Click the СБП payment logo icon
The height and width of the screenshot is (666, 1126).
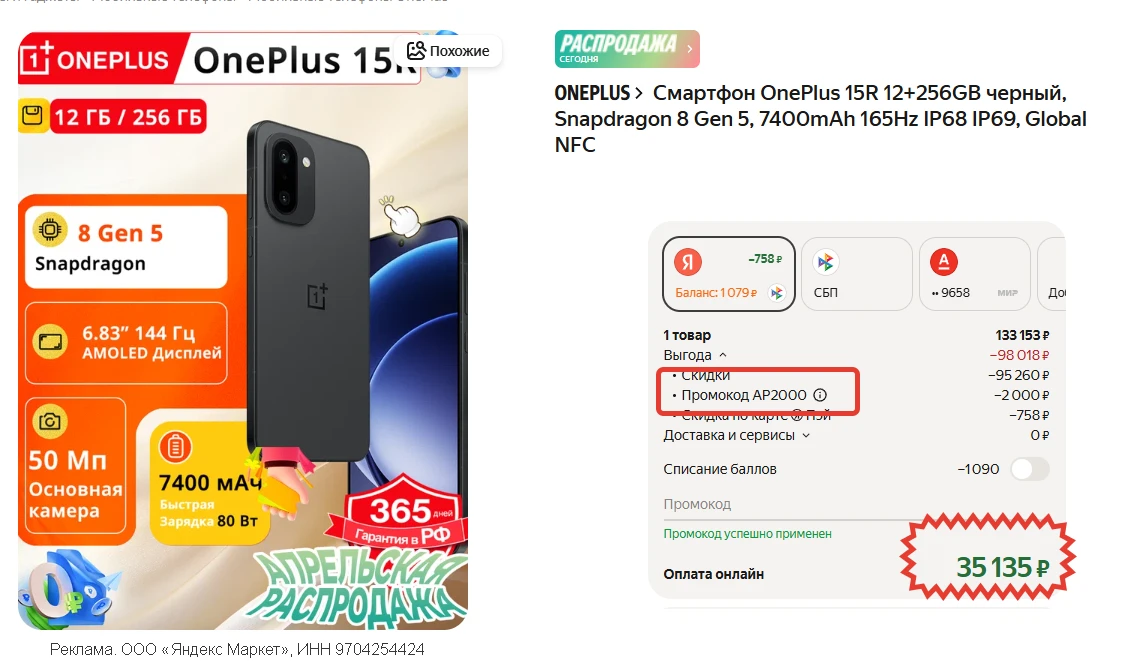[x=826, y=262]
